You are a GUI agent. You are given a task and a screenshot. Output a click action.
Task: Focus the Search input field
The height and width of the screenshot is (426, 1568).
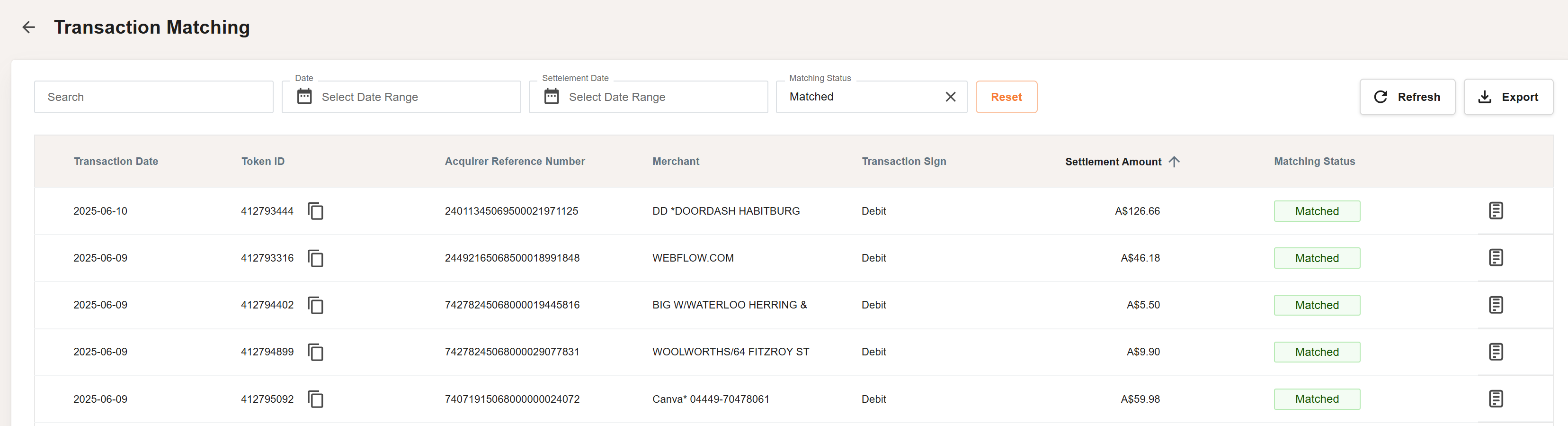coord(153,97)
